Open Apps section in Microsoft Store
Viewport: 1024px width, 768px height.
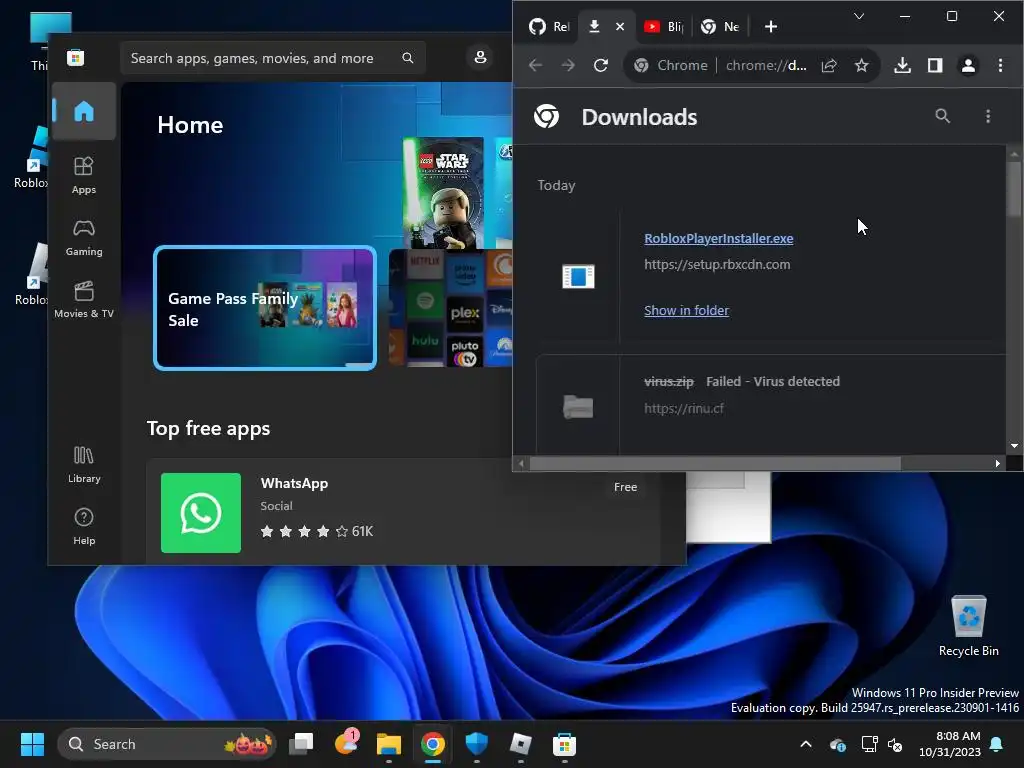click(84, 176)
